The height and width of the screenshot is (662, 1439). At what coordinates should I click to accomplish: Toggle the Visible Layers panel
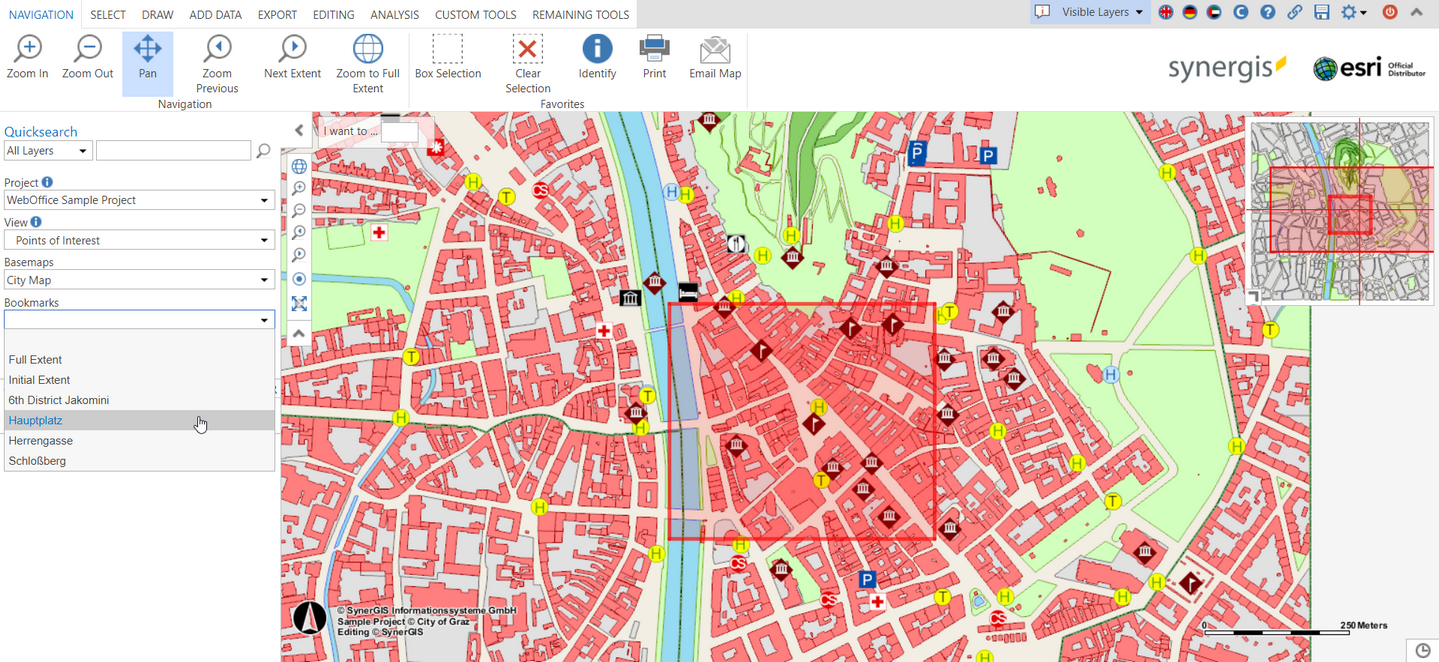click(x=1089, y=12)
